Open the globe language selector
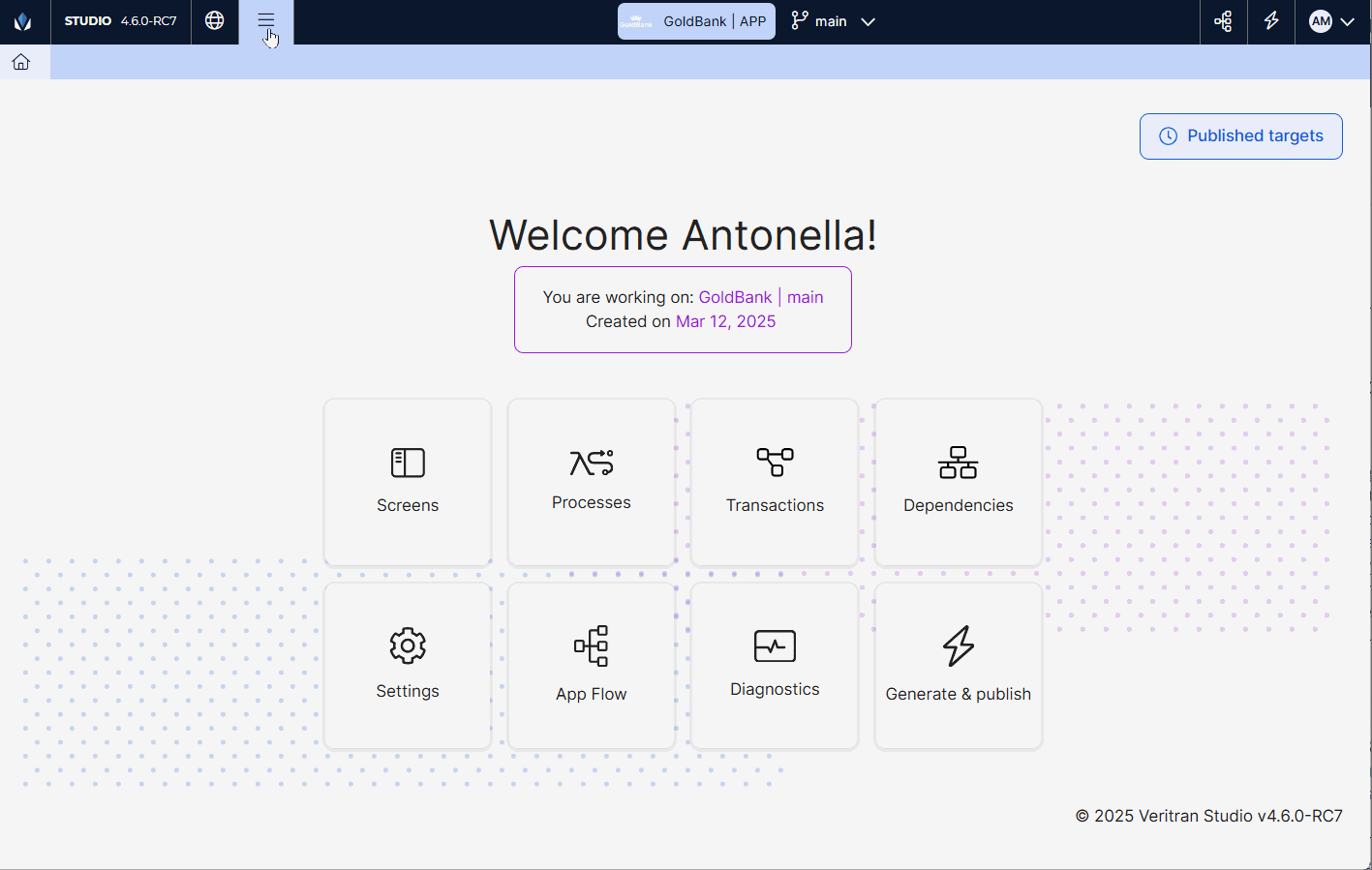The height and width of the screenshot is (870, 1372). (x=215, y=21)
